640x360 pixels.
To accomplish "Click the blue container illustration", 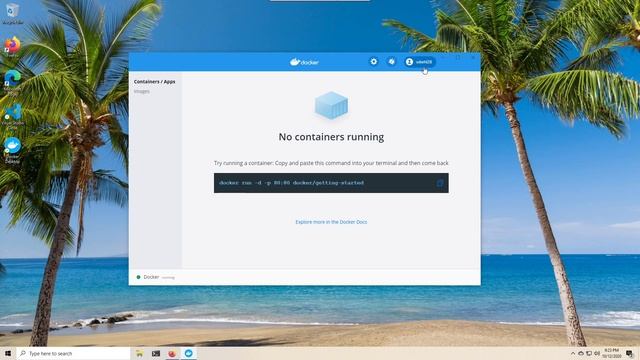I will [331, 106].
